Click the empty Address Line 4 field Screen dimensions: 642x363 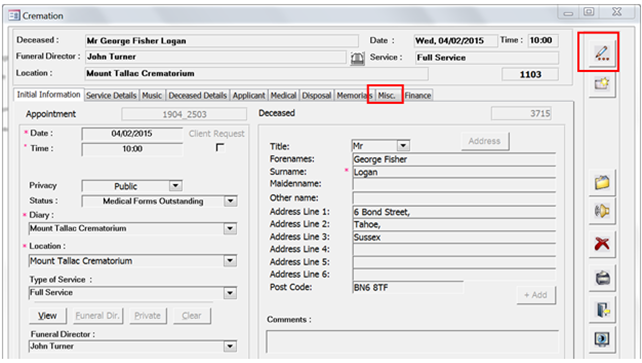pos(454,249)
